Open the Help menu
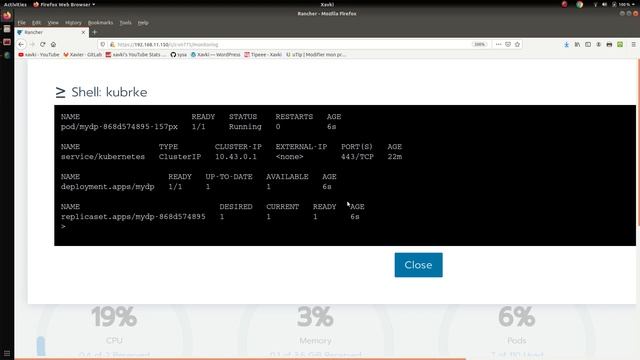The width and height of the screenshot is (640, 360). pyautogui.click(x=143, y=22)
